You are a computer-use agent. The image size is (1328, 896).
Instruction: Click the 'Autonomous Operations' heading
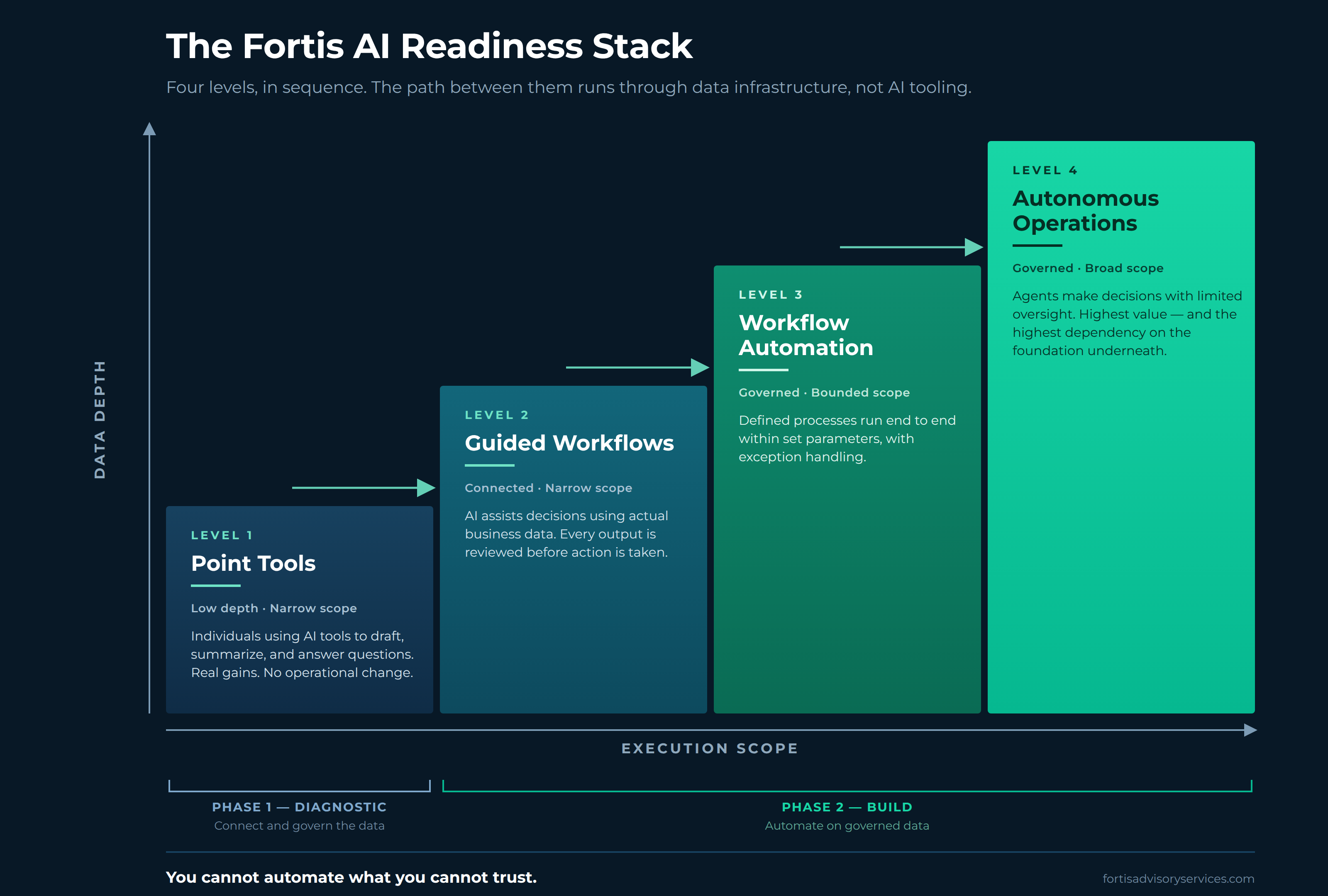pyautogui.click(x=1085, y=211)
